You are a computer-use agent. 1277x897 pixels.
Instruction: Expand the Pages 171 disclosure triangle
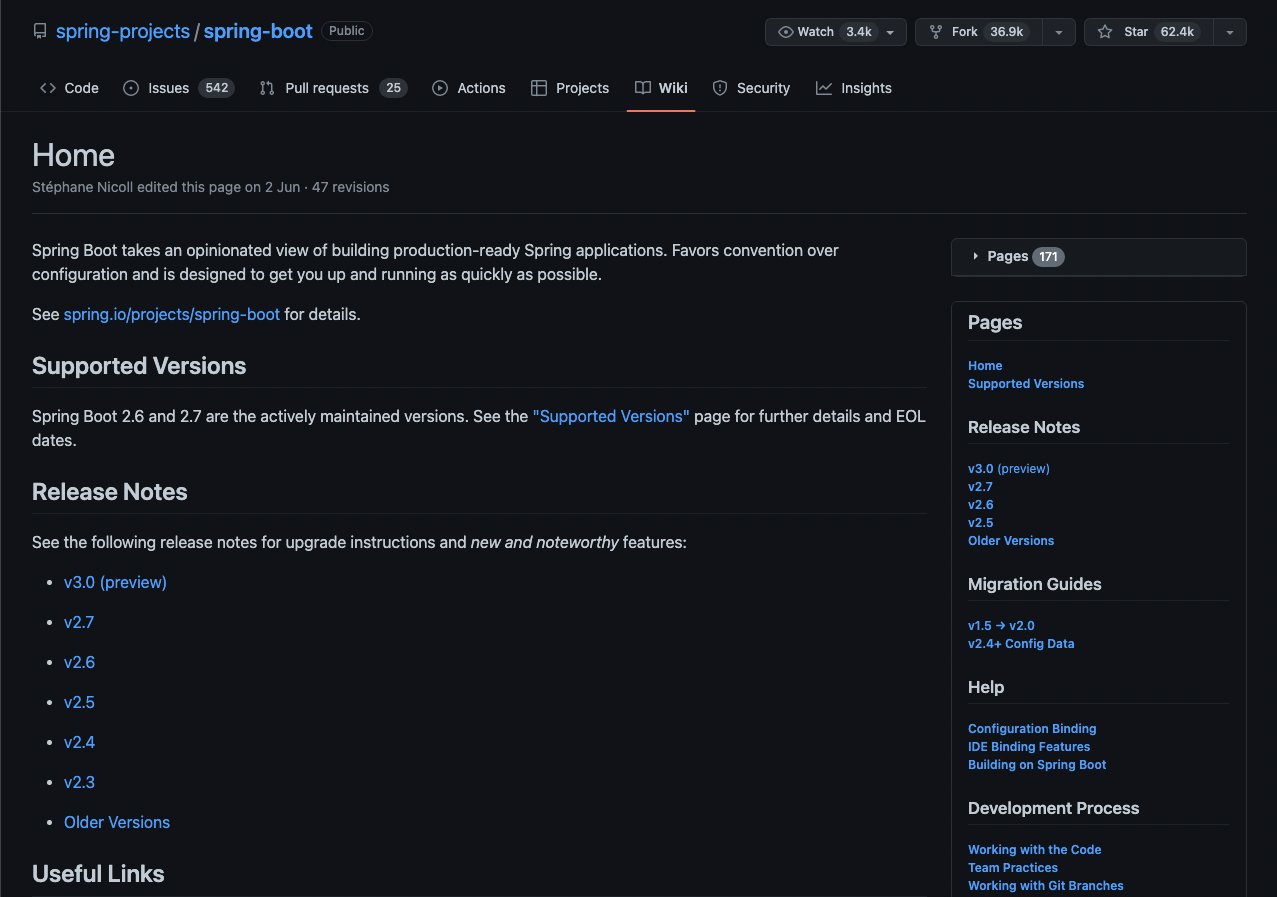(975, 257)
